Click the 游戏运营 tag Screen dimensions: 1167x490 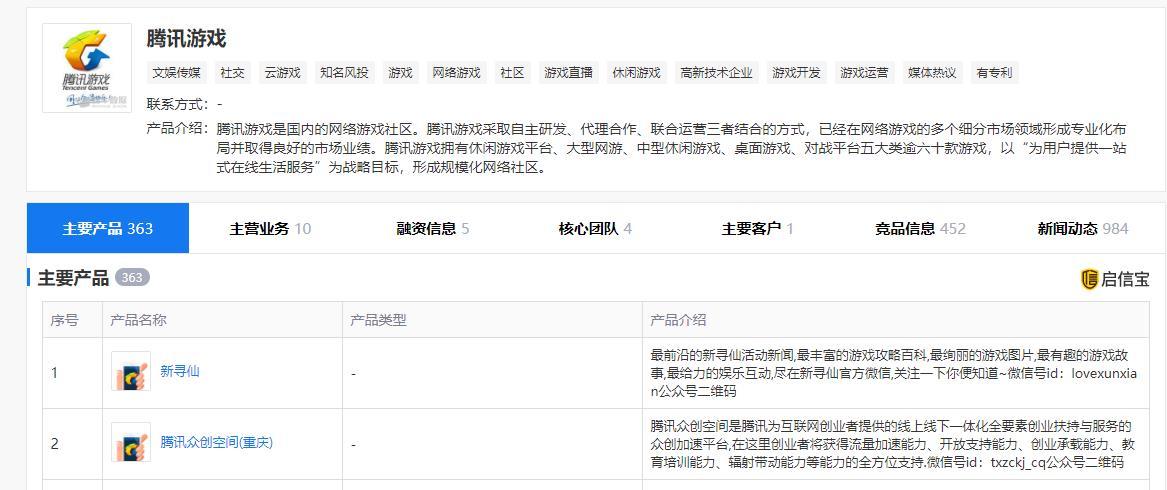tap(864, 72)
